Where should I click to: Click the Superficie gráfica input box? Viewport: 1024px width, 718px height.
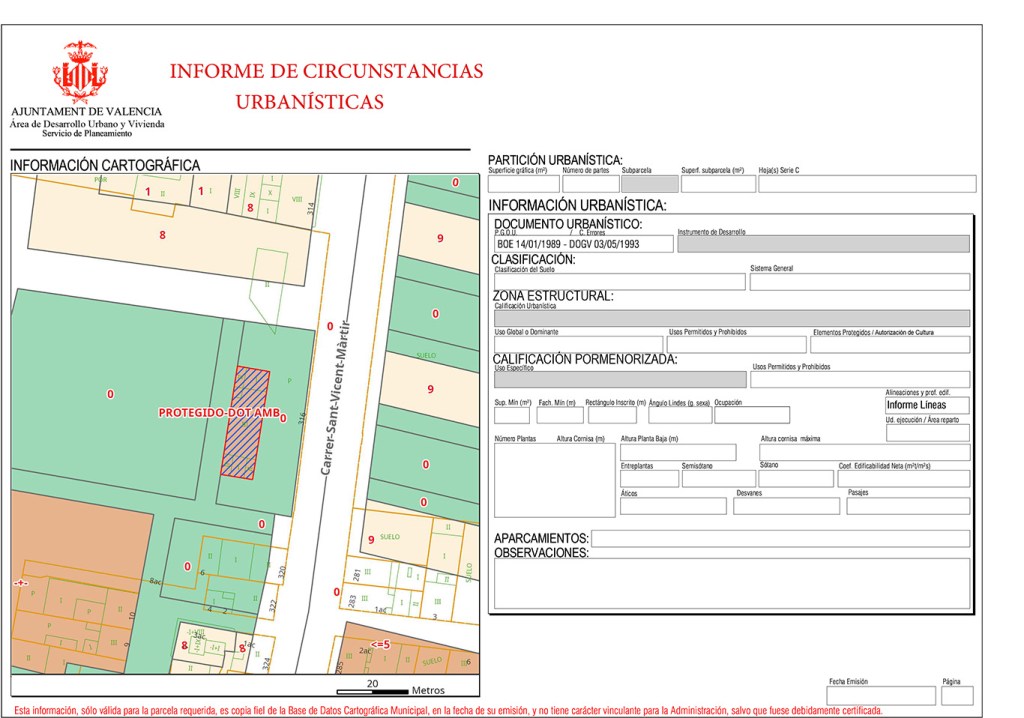523,184
